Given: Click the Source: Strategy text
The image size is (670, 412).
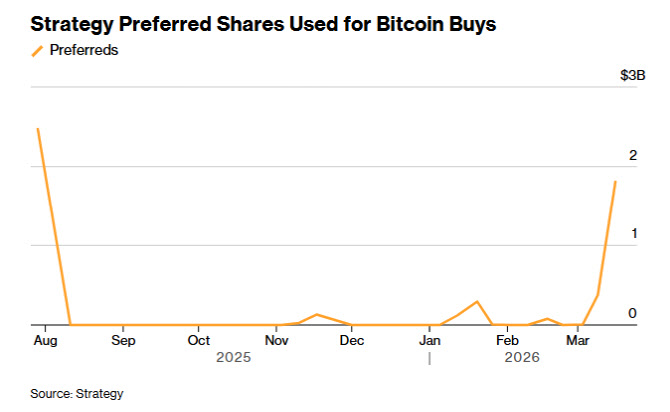Looking at the screenshot, I should click(77, 393).
